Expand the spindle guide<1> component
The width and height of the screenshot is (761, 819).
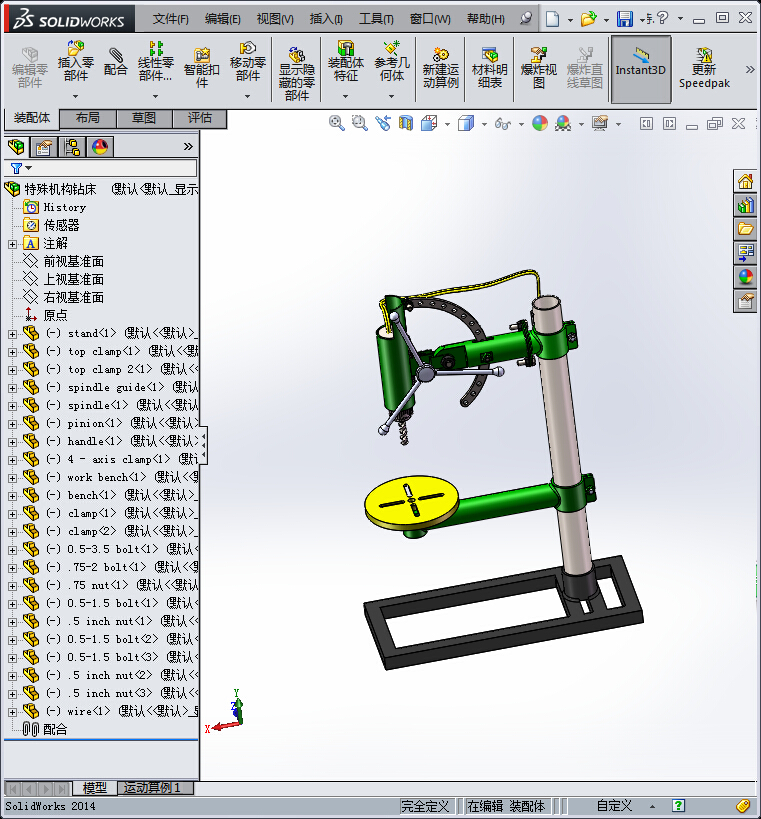pos(13,388)
